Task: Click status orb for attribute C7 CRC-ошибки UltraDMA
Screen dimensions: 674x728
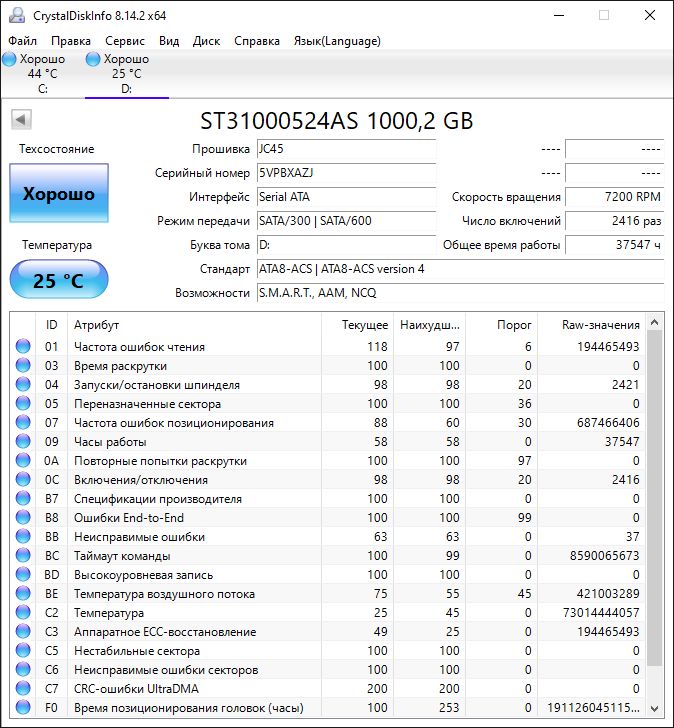Action: (23, 689)
